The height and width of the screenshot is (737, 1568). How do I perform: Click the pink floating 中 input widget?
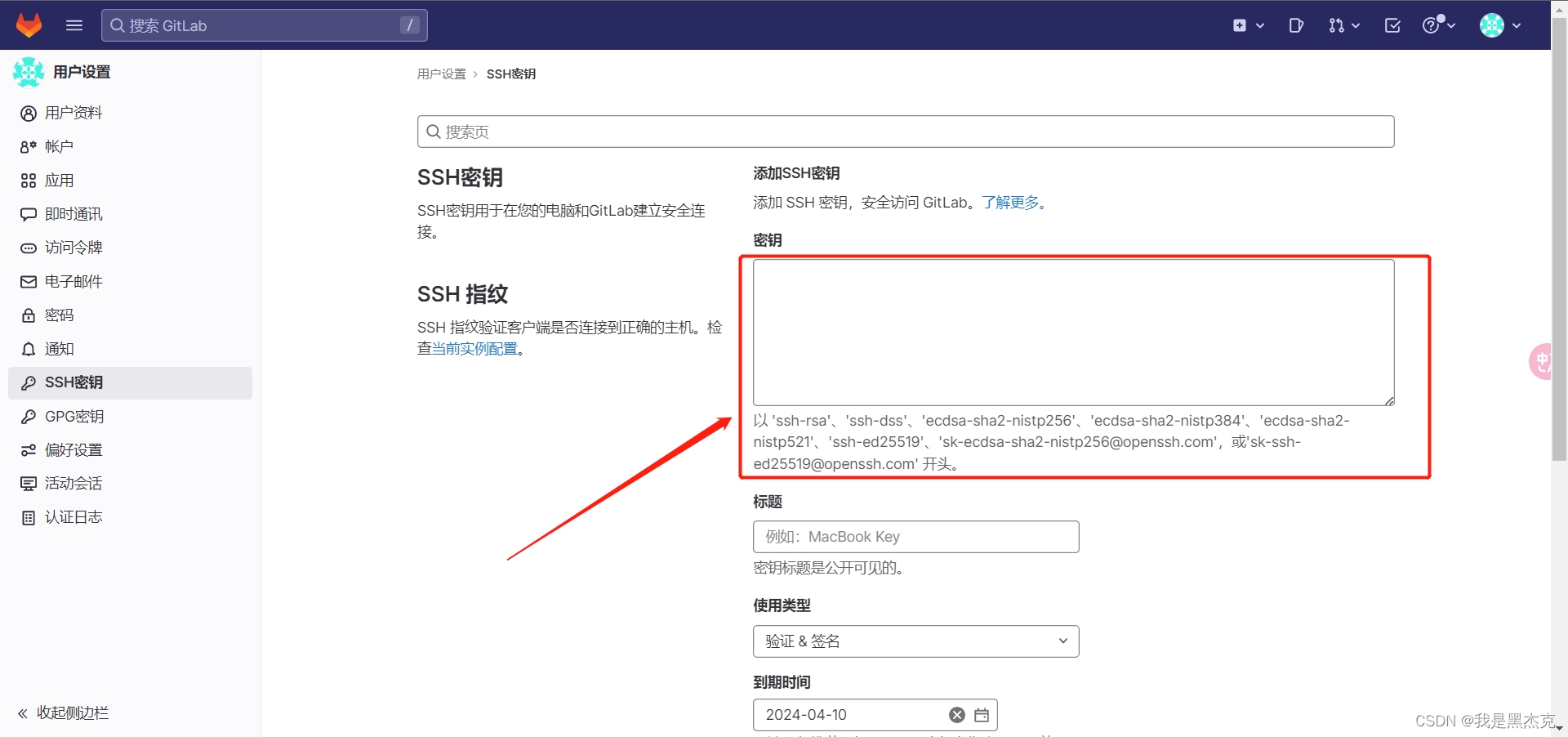pos(1541,361)
